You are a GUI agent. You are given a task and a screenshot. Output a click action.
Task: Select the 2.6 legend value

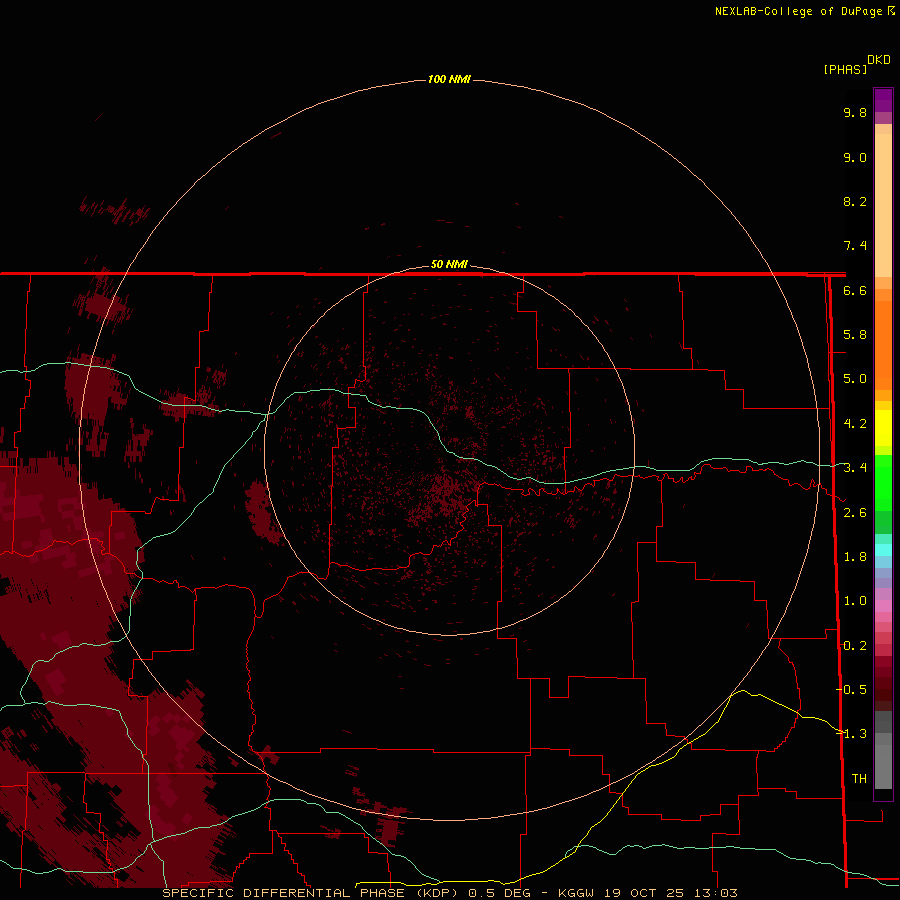[x=855, y=513]
